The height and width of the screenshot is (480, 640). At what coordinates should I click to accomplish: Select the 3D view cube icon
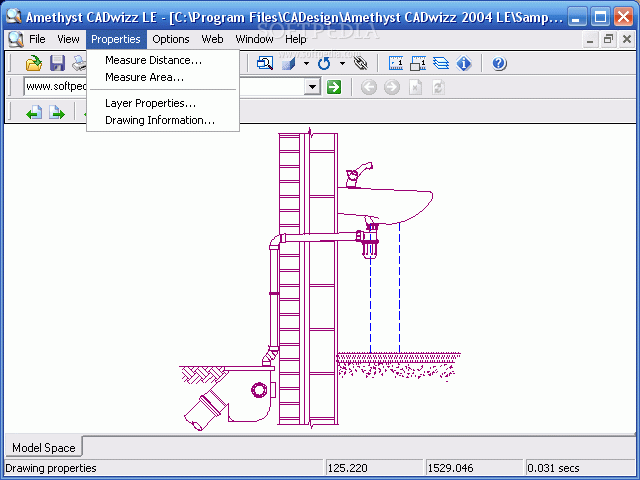[x=289, y=63]
